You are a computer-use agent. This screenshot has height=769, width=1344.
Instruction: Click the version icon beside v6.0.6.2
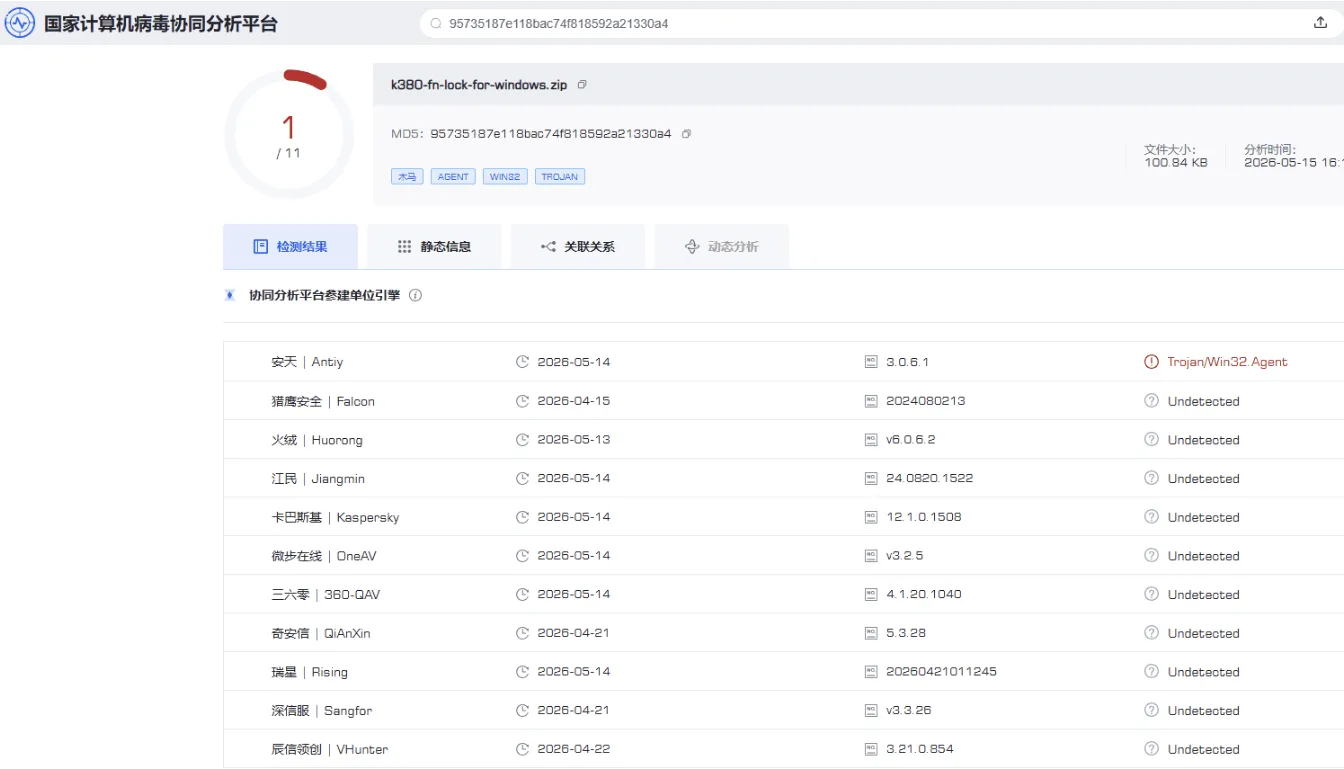[x=871, y=440]
